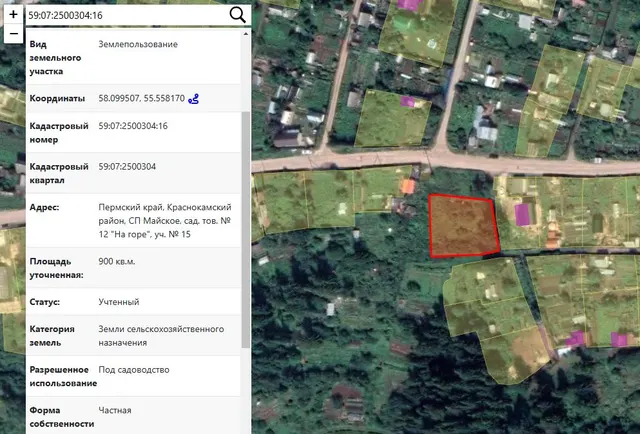Select coordinates value 58.099507, 55.558170
This screenshot has height=434, width=640.
(x=142, y=98)
